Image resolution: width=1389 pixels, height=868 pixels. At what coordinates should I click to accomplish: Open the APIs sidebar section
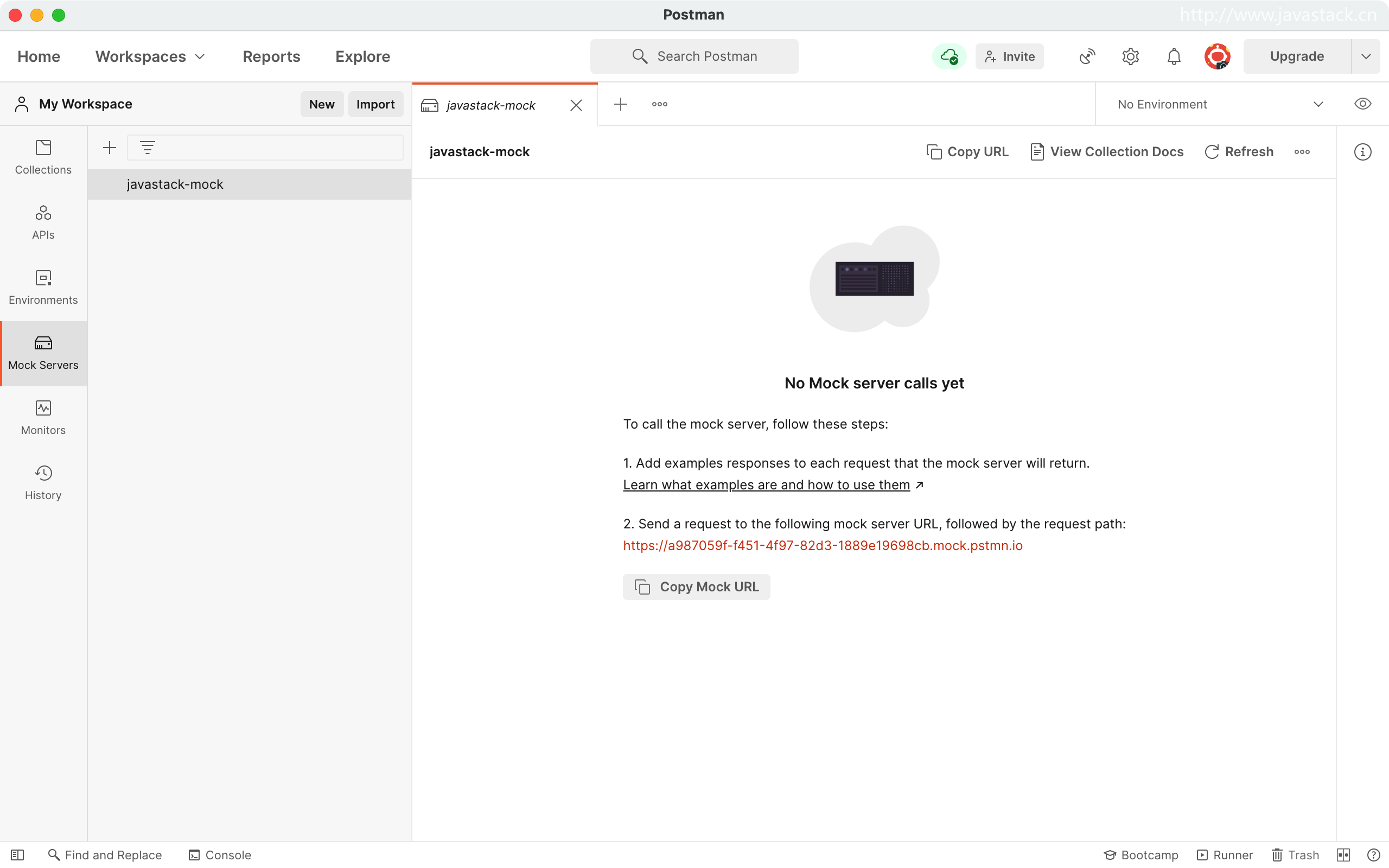click(x=43, y=222)
